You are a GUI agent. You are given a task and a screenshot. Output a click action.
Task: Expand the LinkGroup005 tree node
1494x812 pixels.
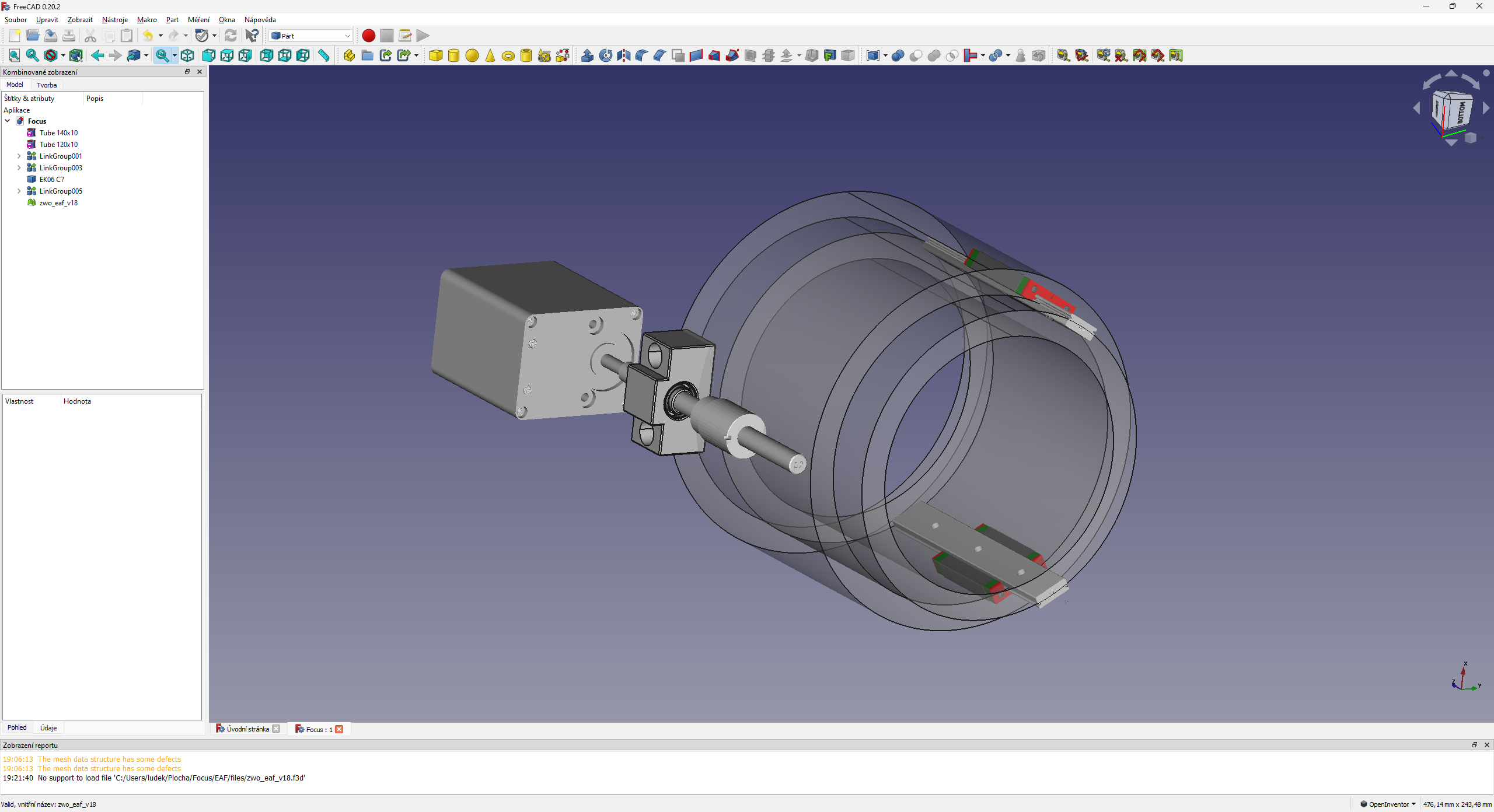pyautogui.click(x=19, y=191)
